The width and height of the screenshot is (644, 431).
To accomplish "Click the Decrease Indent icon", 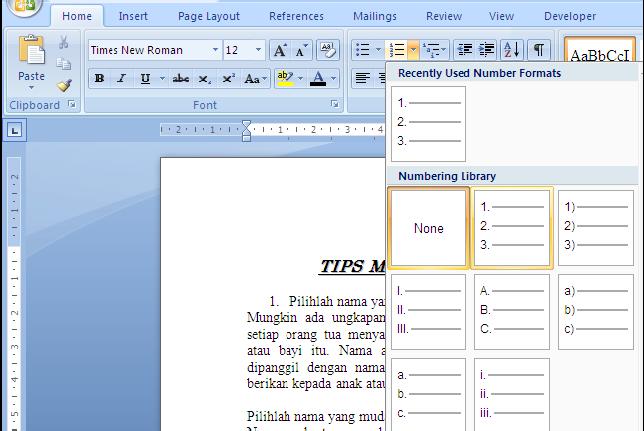I will coord(465,50).
